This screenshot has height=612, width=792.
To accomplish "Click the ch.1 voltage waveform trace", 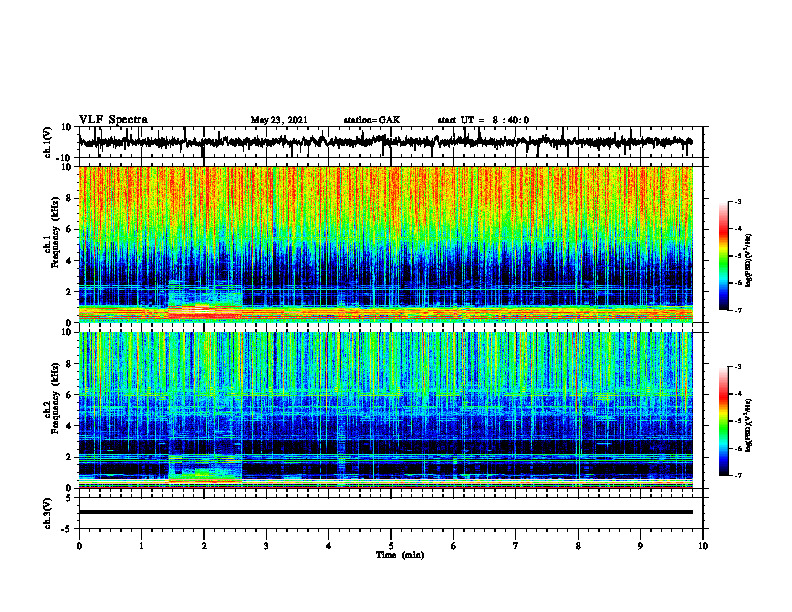I will coord(385,142).
